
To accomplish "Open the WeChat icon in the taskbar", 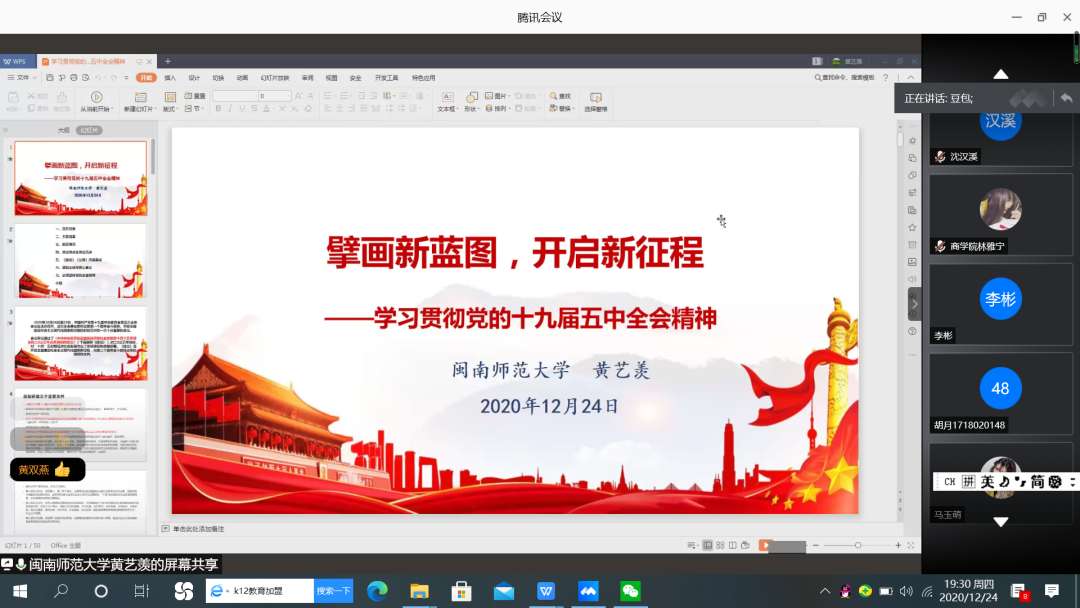I will tap(630, 591).
